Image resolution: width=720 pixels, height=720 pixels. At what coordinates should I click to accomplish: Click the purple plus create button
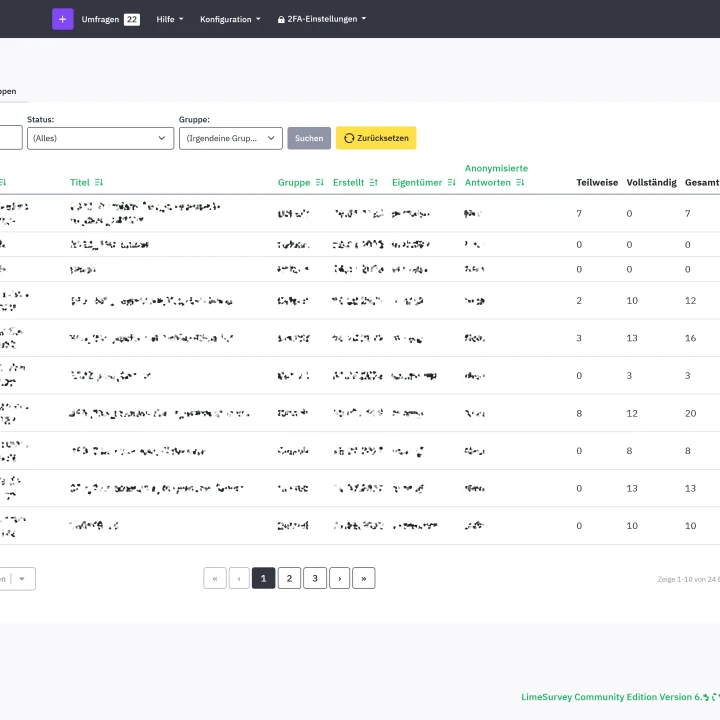click(62, 19)
